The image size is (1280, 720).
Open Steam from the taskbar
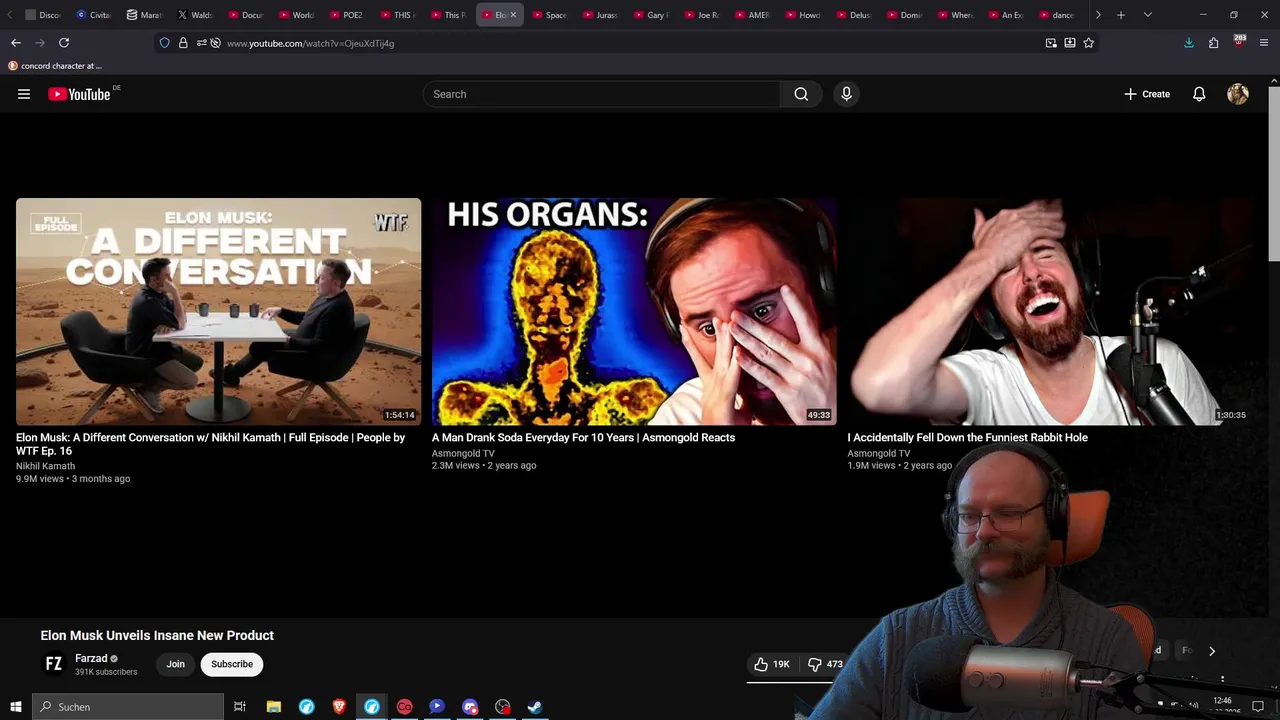(535, 707)
